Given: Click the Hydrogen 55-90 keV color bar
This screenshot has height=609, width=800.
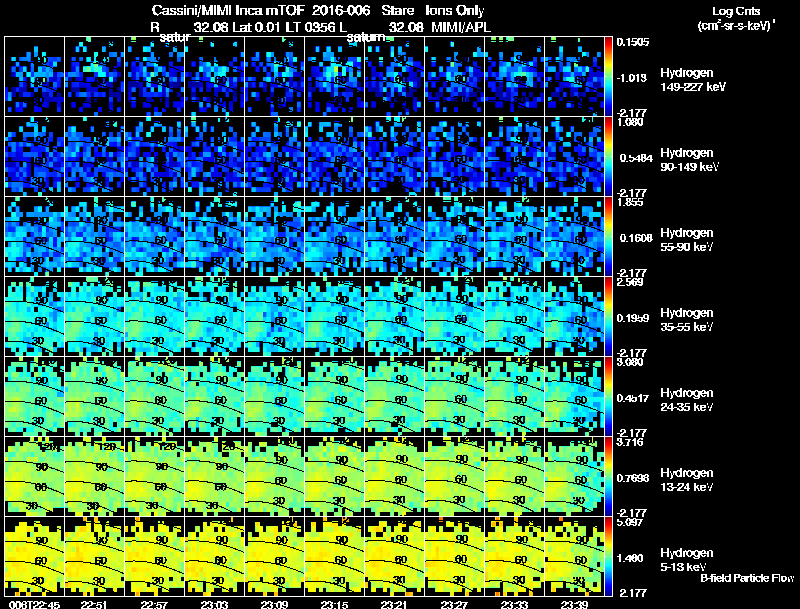Looking at the screenshot, I should (608, 236).
